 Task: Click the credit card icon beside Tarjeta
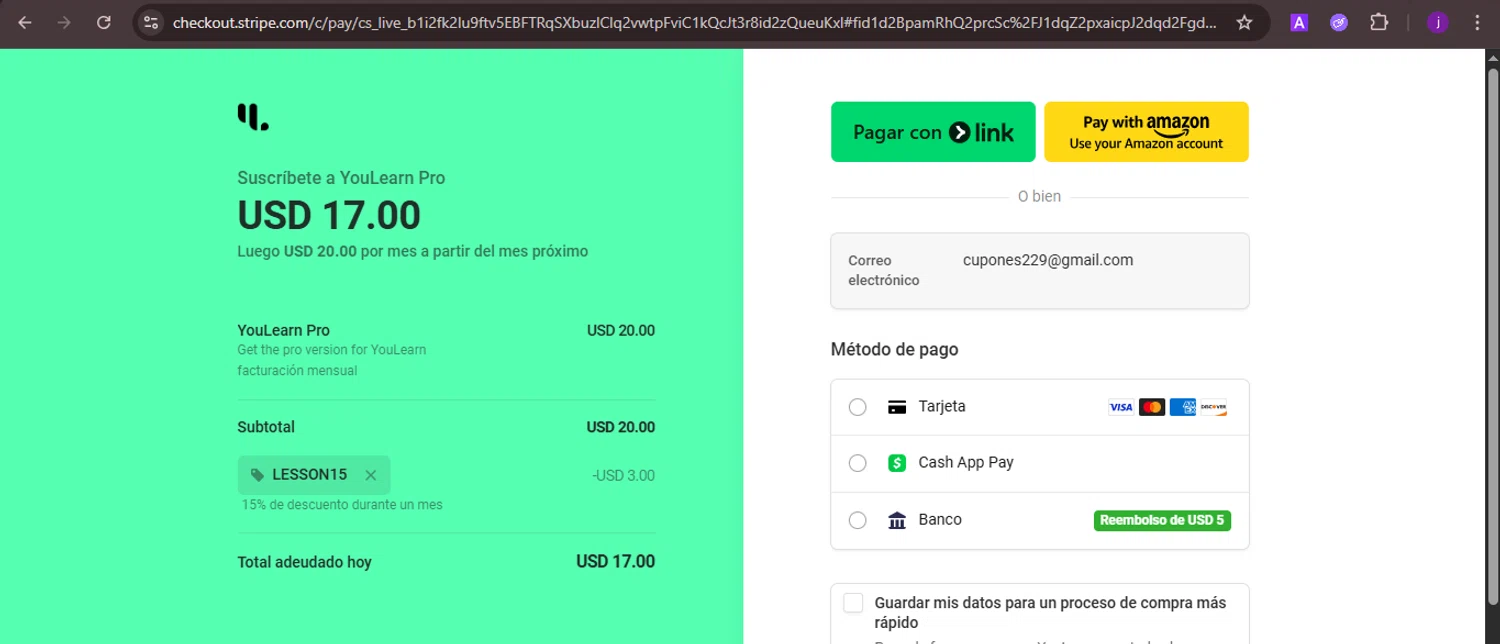tap(897, 407)
